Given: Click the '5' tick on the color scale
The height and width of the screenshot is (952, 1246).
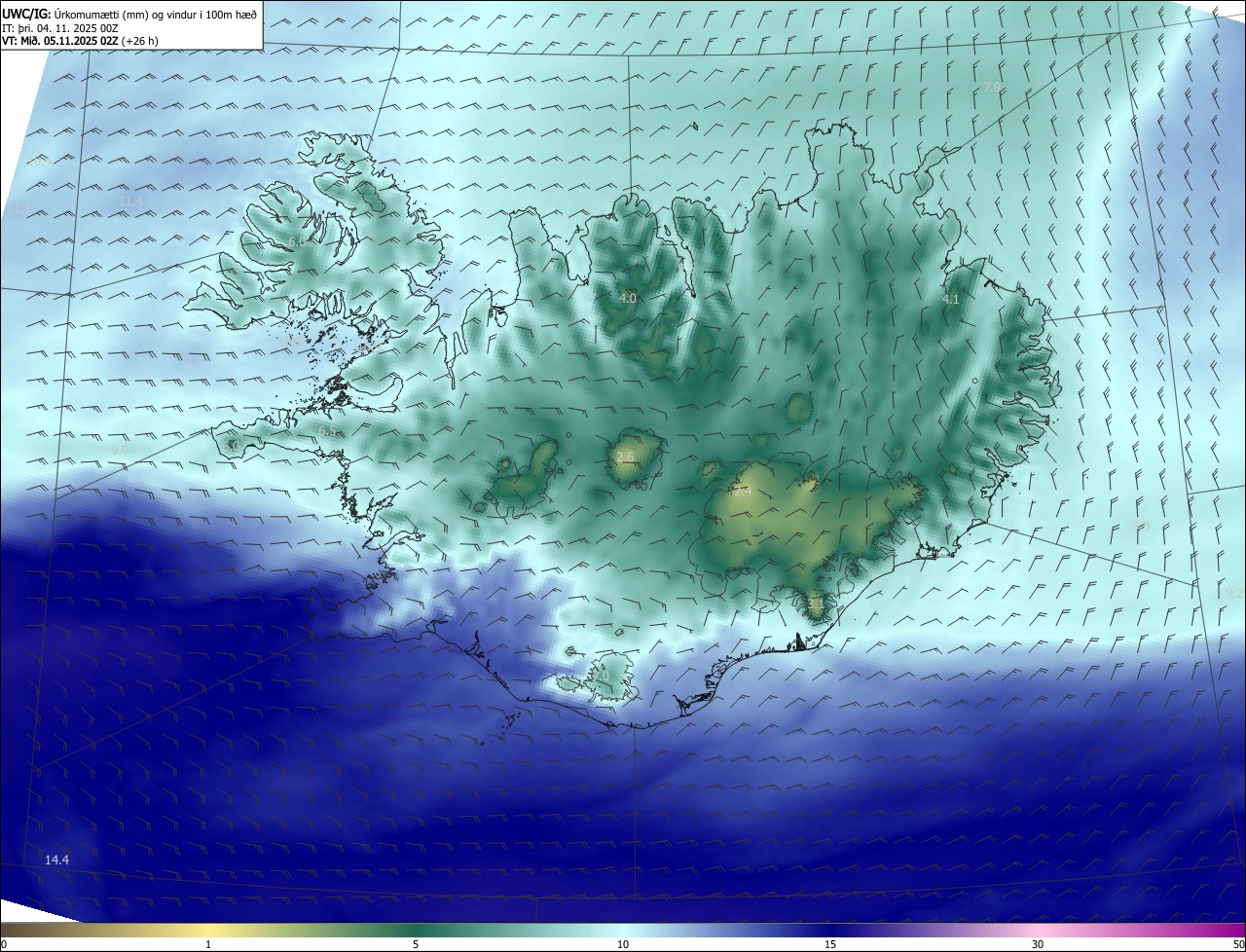Looking at the screenshot, I should 416,944.
